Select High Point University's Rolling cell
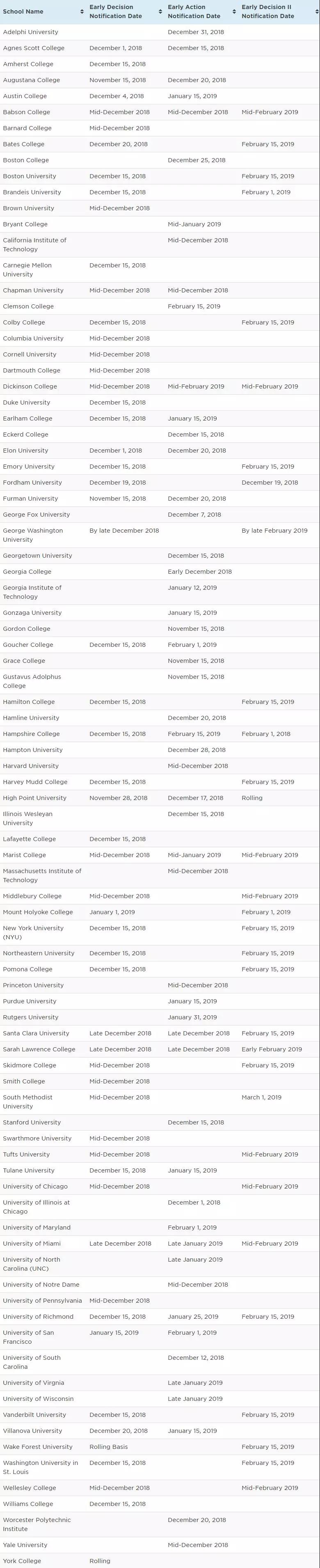 coord(252,798)
